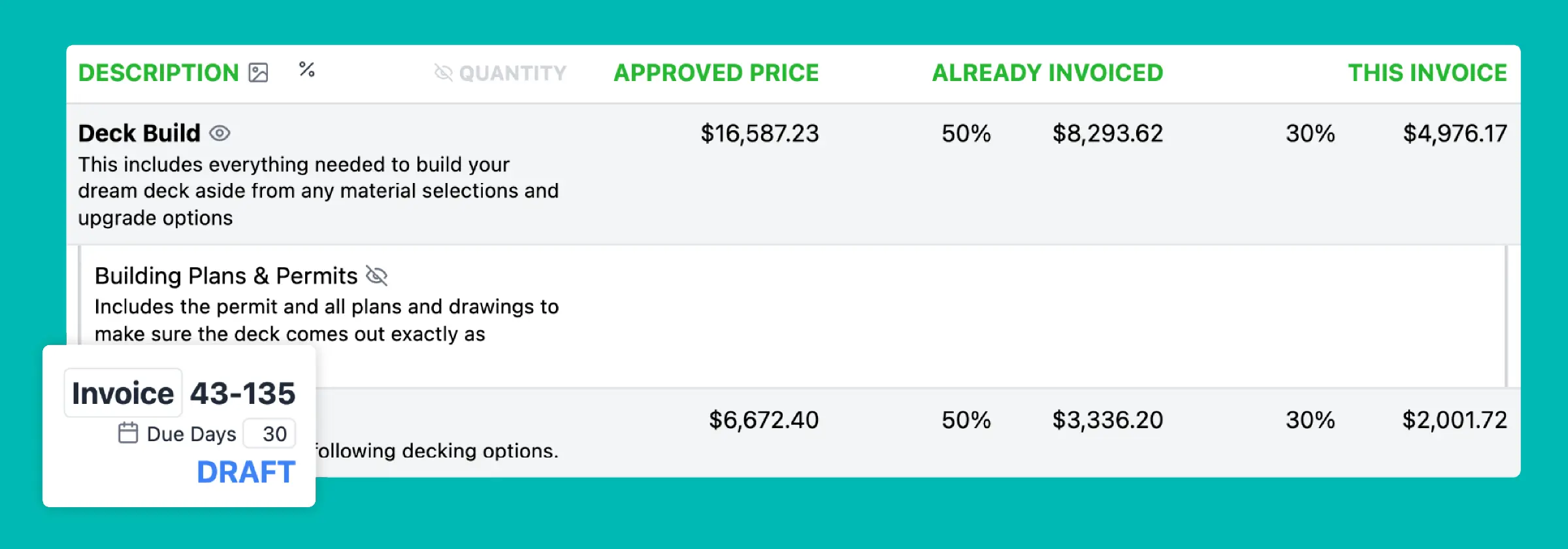Edit Deck Build 30% this-invoice percentage
The width and height of the screenshot is (1568, 549).
[1310, 134]
